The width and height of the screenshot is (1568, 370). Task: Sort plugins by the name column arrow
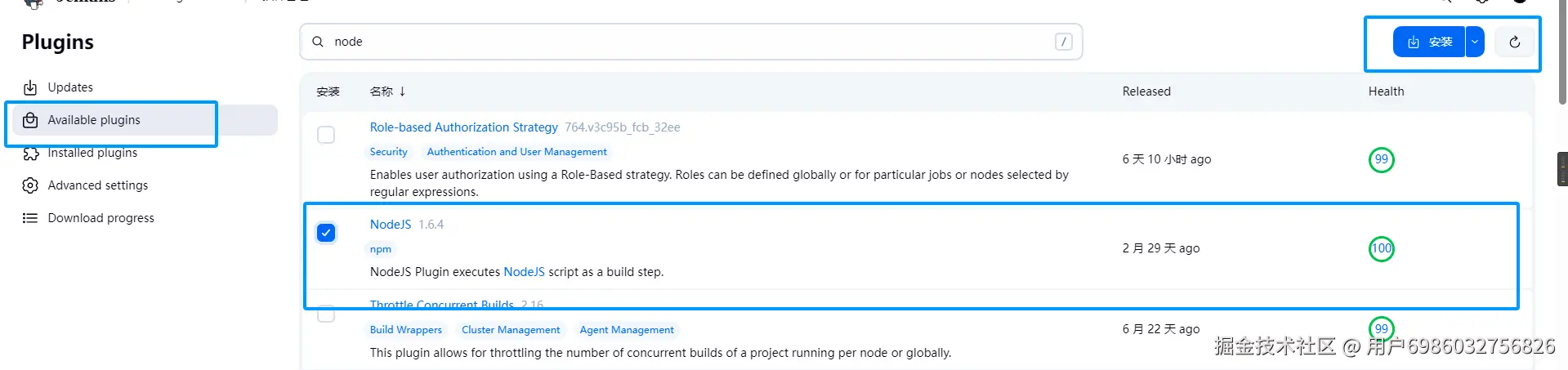[x=402, y=91]
